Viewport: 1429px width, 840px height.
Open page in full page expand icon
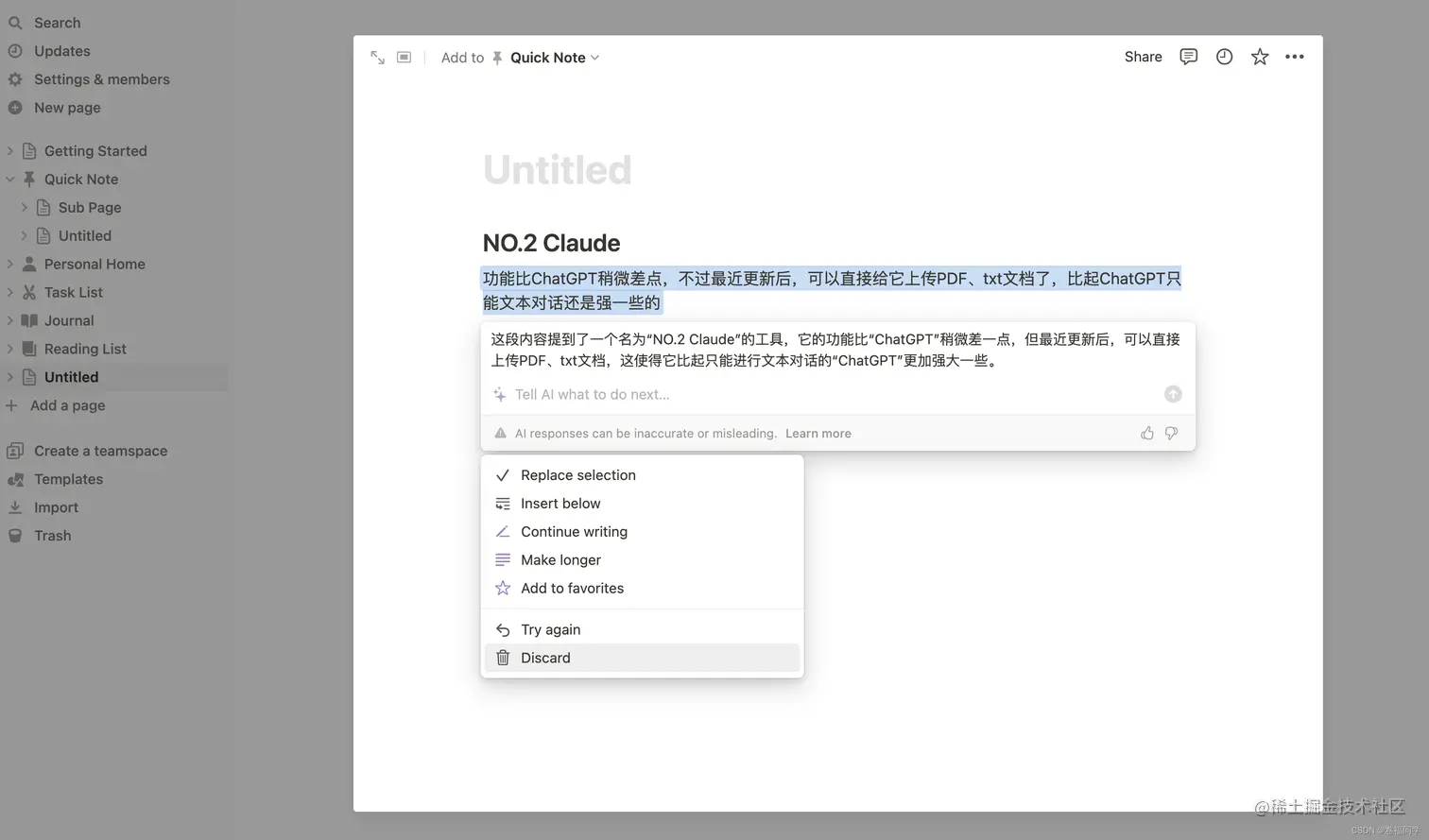(378, 58)
